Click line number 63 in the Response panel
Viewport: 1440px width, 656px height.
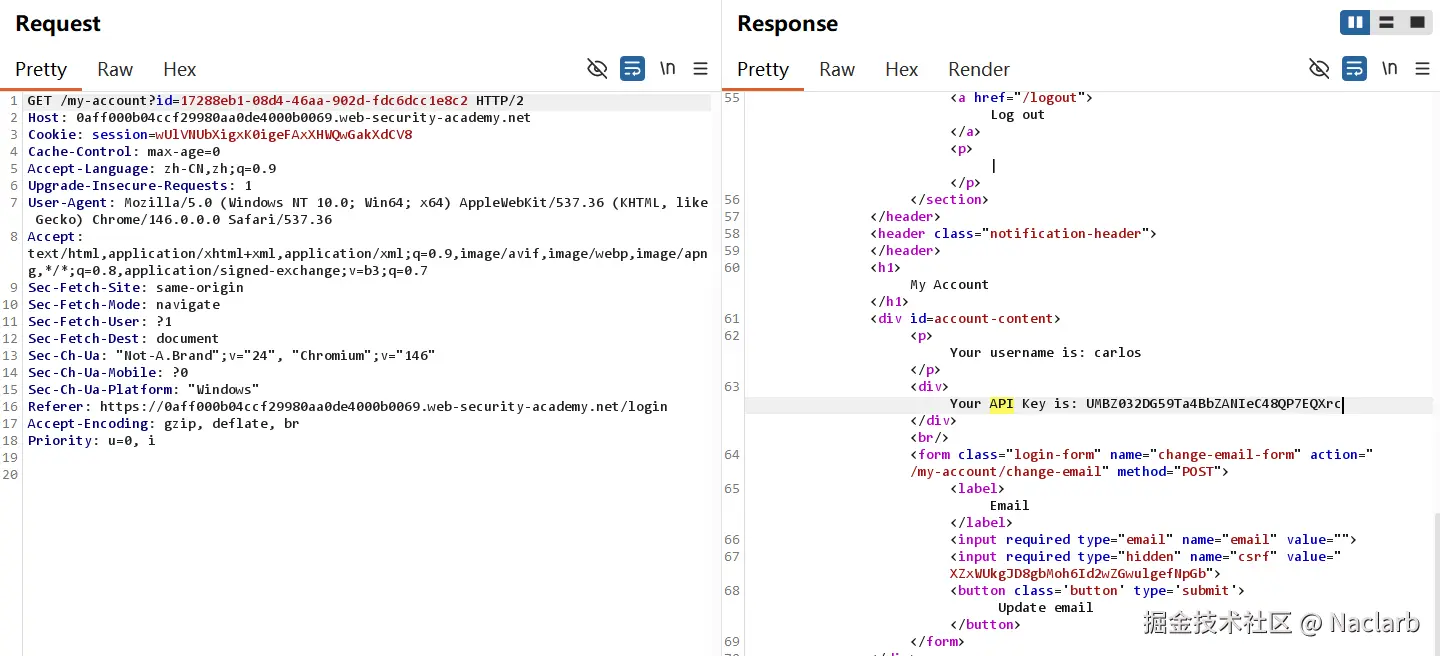pyautogui.click(x=732, y=387)
